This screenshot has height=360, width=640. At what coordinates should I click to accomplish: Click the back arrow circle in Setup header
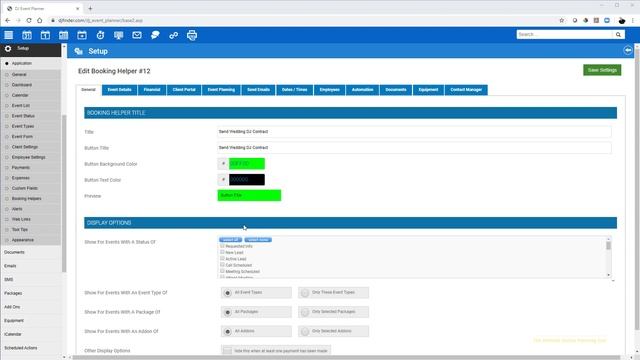pos(628,50)
